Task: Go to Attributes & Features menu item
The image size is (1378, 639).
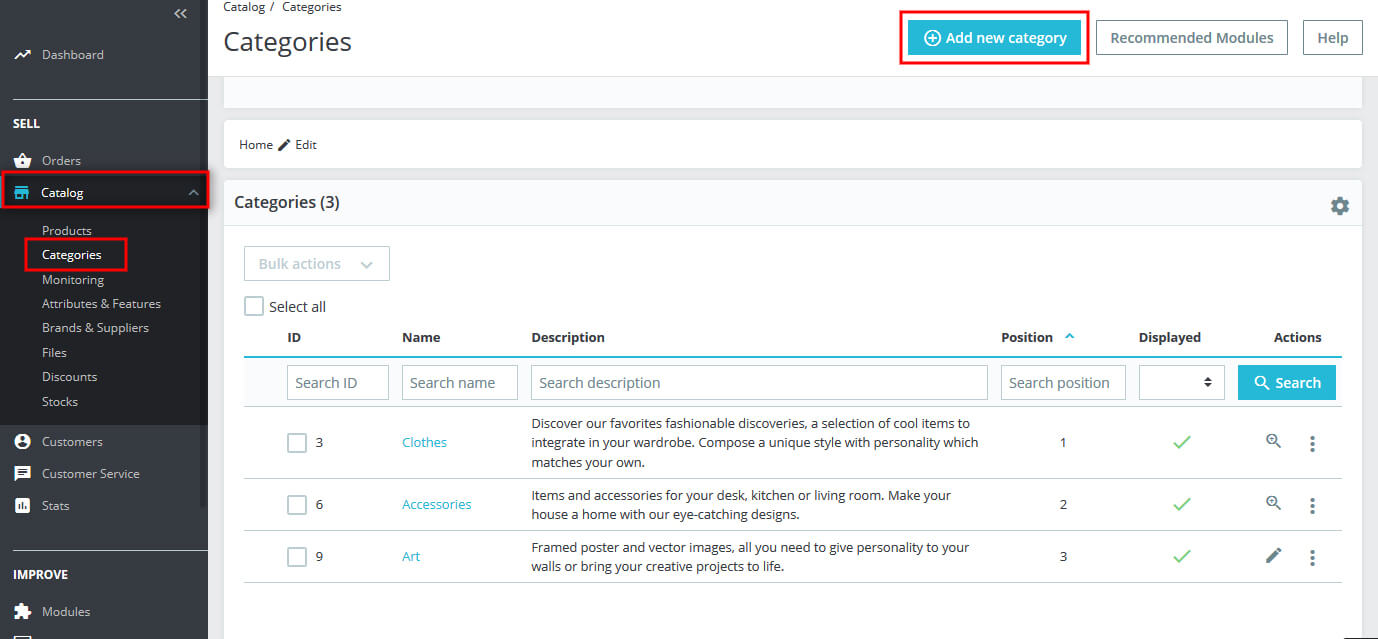Action: pos(101,304)
